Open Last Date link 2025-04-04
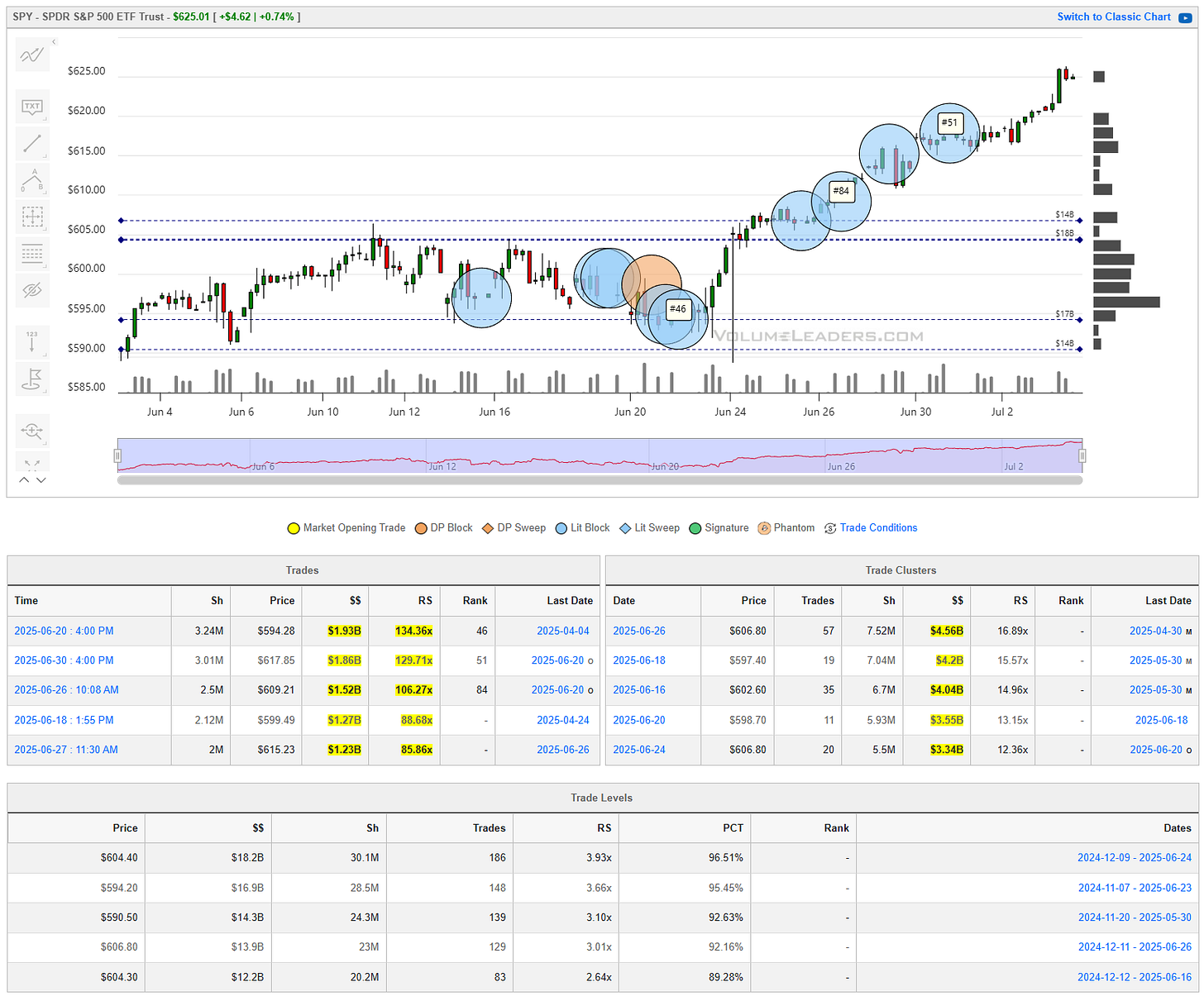The width and height of the screenshot is (1204, 1001). point(563,631)
